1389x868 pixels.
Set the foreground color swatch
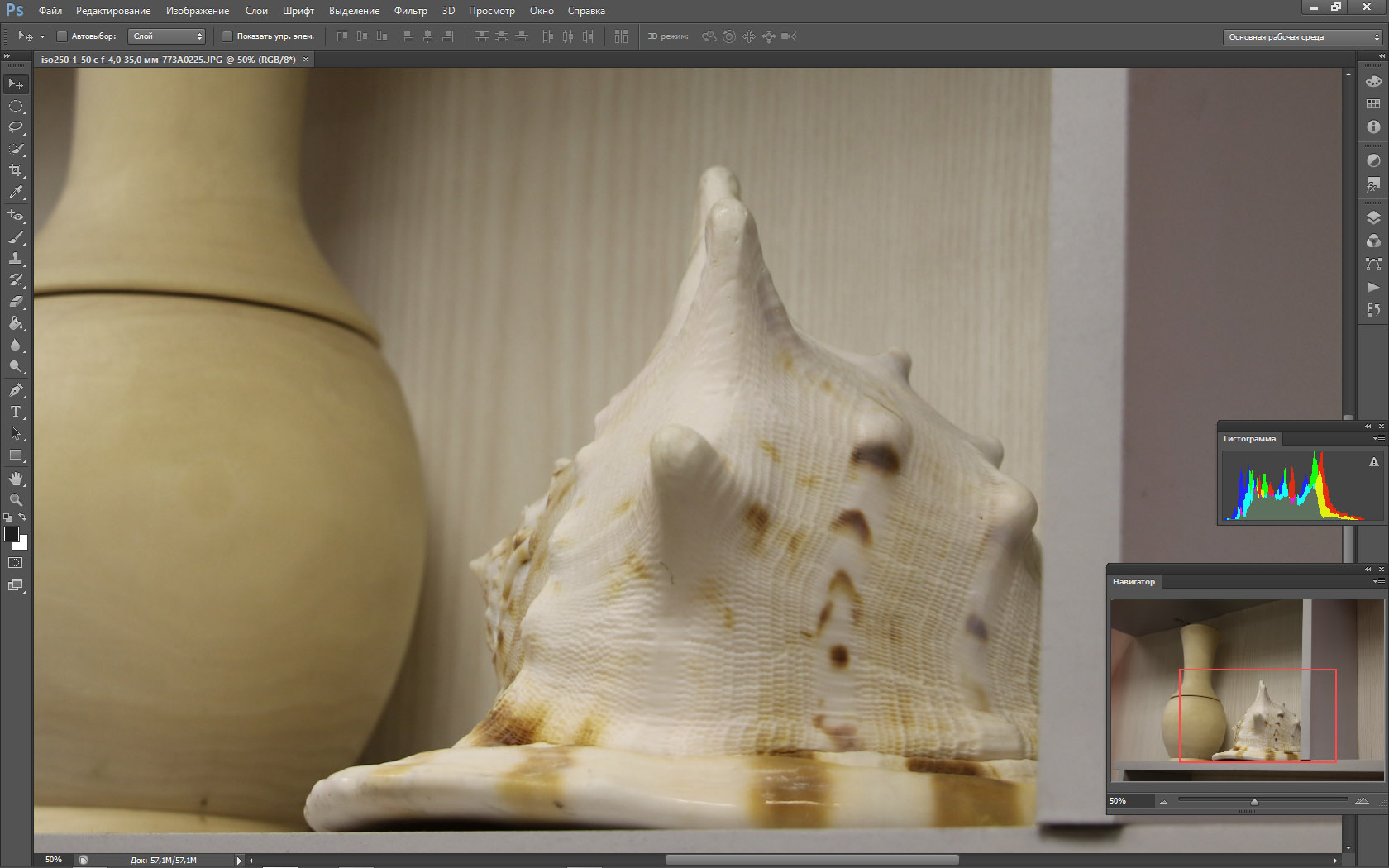pyautogui.click(x=12, y=534)
